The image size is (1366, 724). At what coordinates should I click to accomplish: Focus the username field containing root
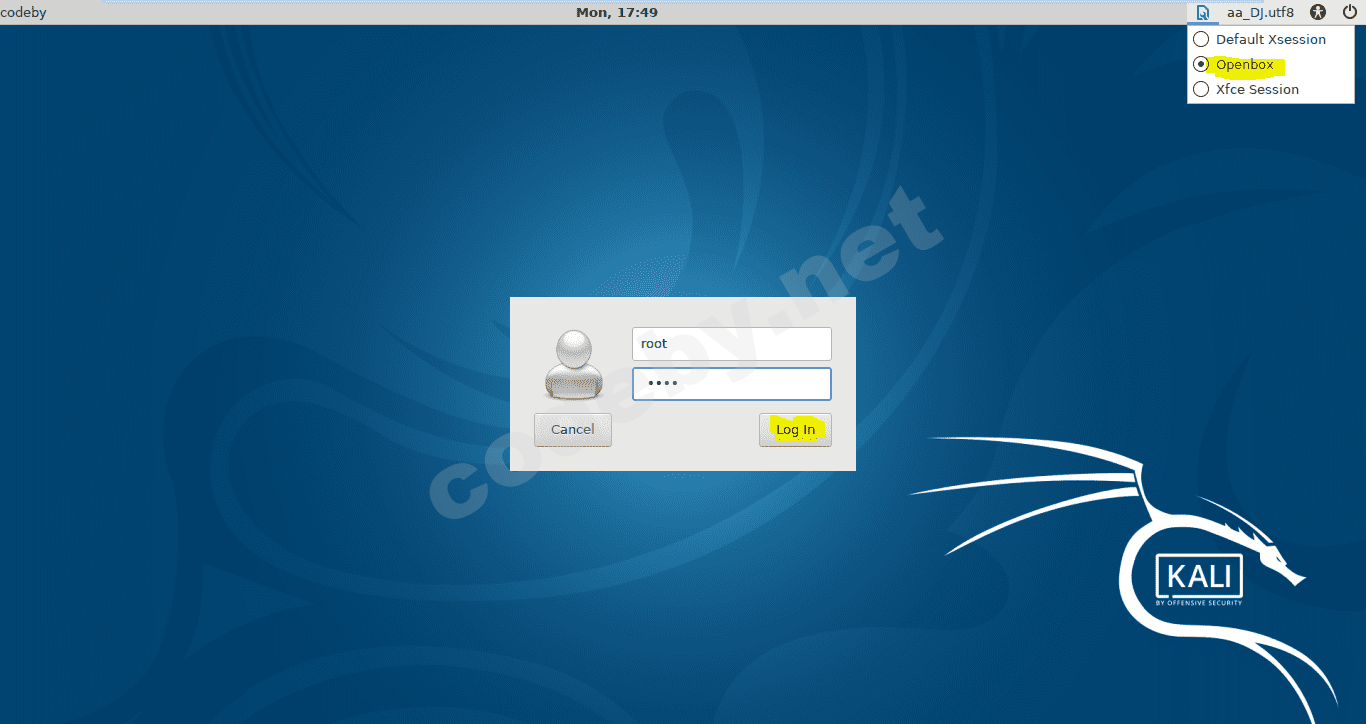coord(732,344)
